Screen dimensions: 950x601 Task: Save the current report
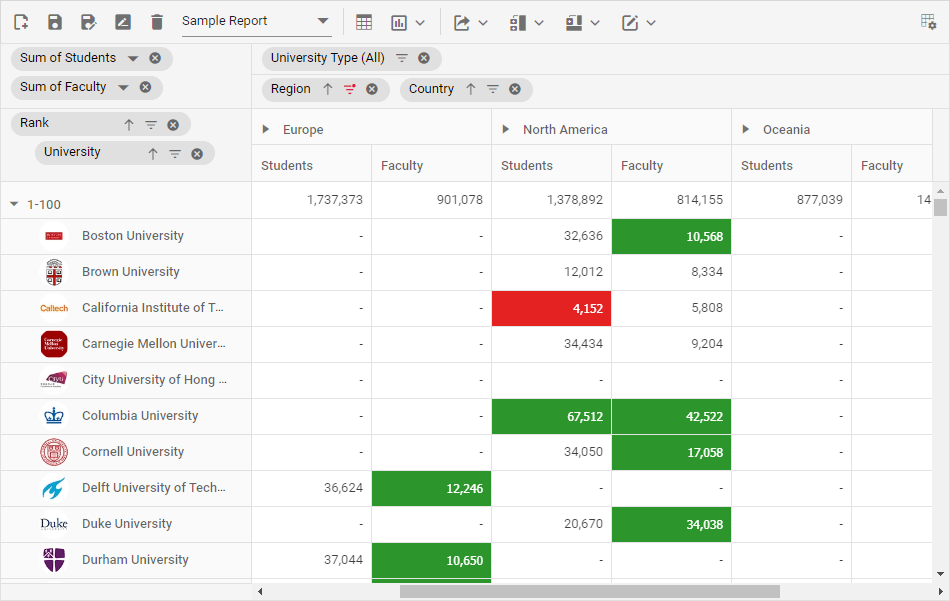click(54, 21)
